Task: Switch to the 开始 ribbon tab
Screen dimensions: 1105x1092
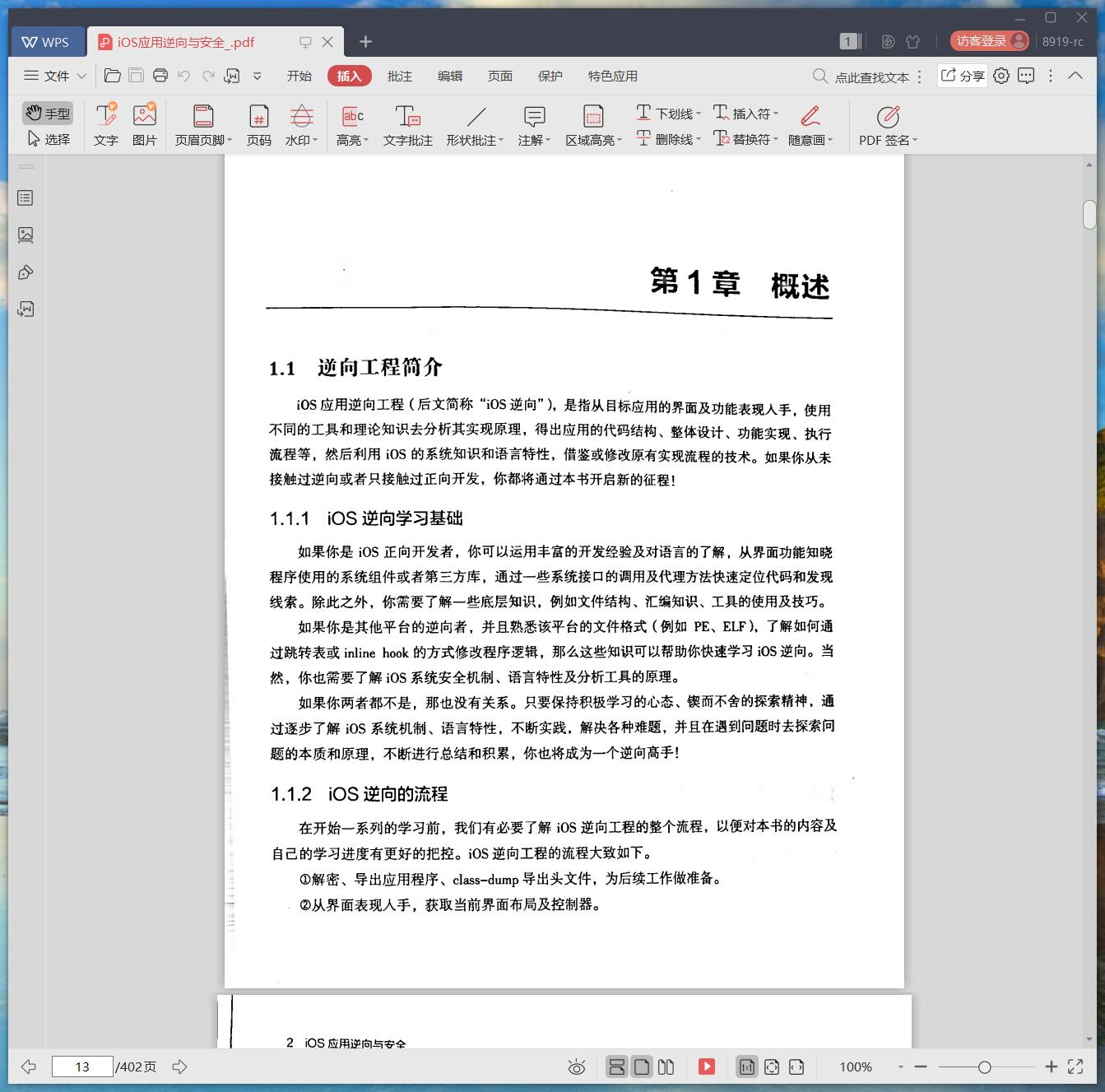Action: click(x=299, y=76)
